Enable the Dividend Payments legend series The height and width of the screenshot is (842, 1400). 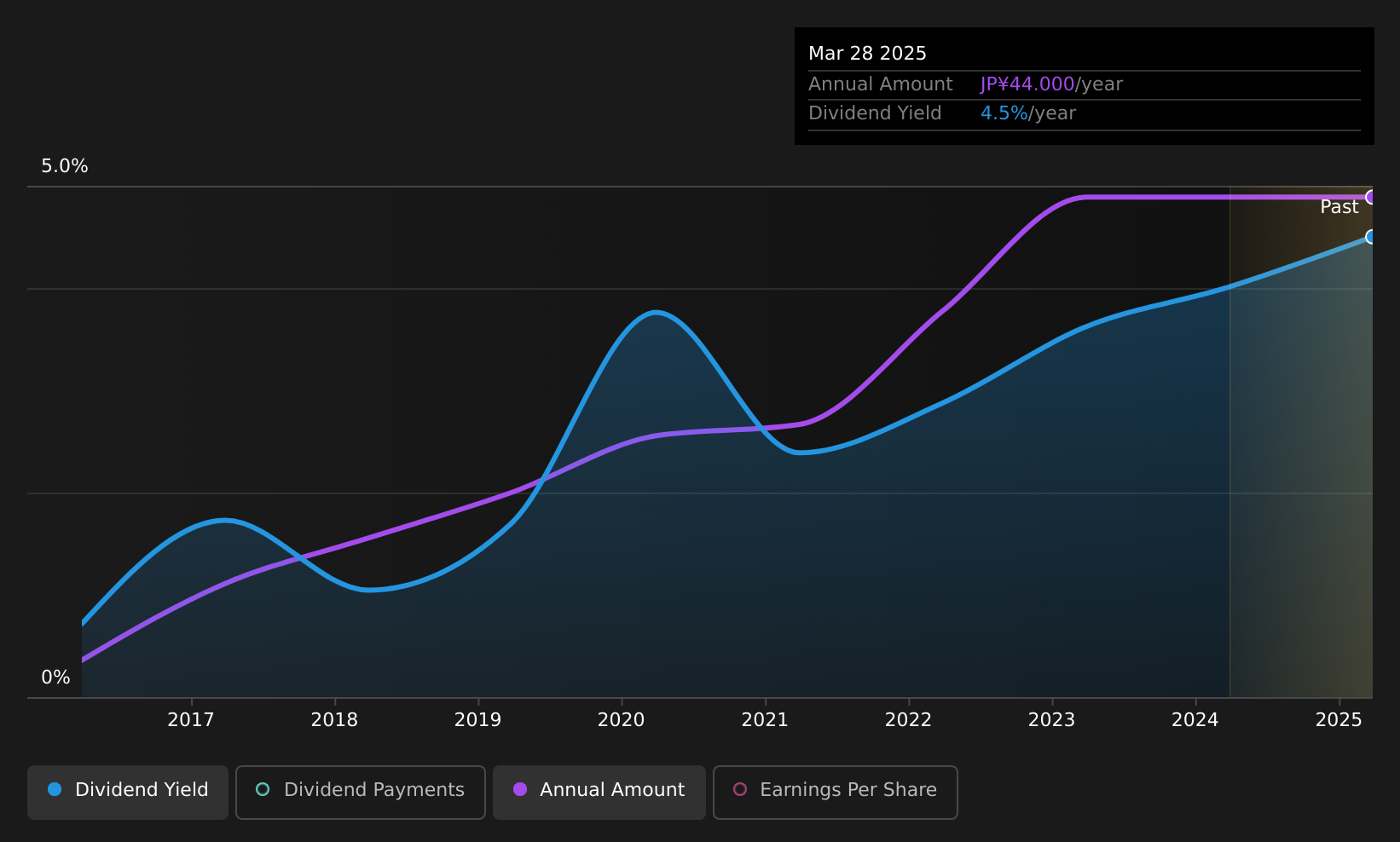361,792
